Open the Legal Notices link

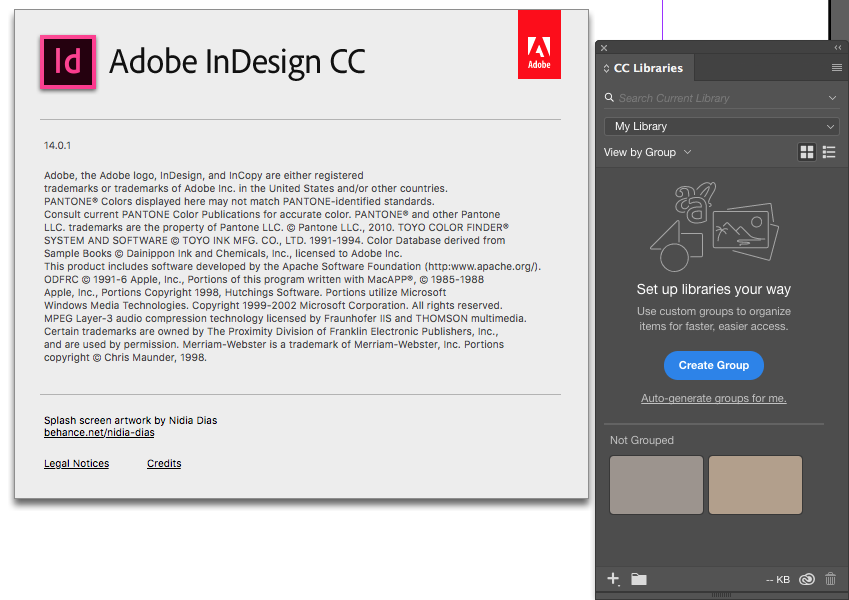[x=76, y=463]
